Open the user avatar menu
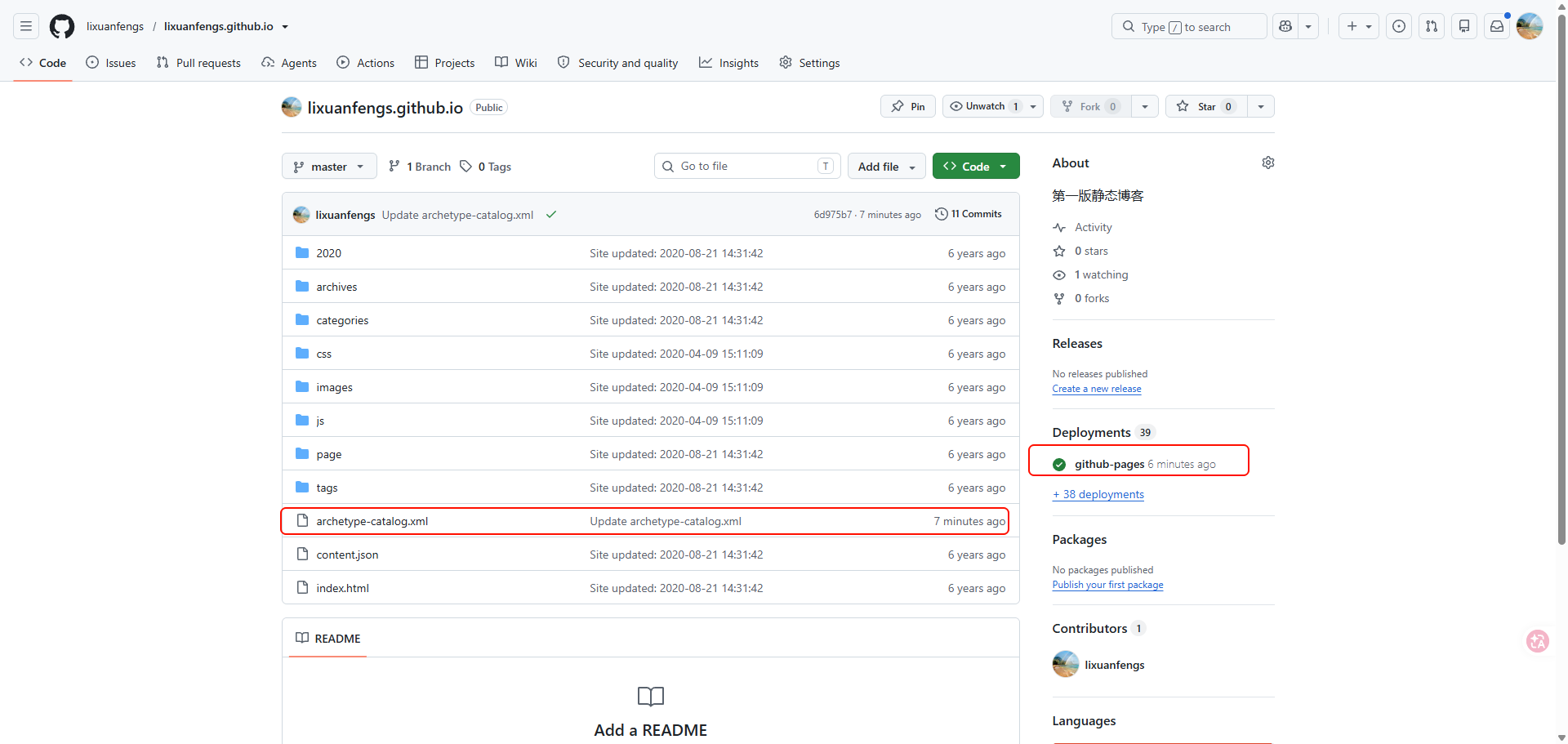The image size is (1568, 744). pyautogui.click(x=1530, y=26)
